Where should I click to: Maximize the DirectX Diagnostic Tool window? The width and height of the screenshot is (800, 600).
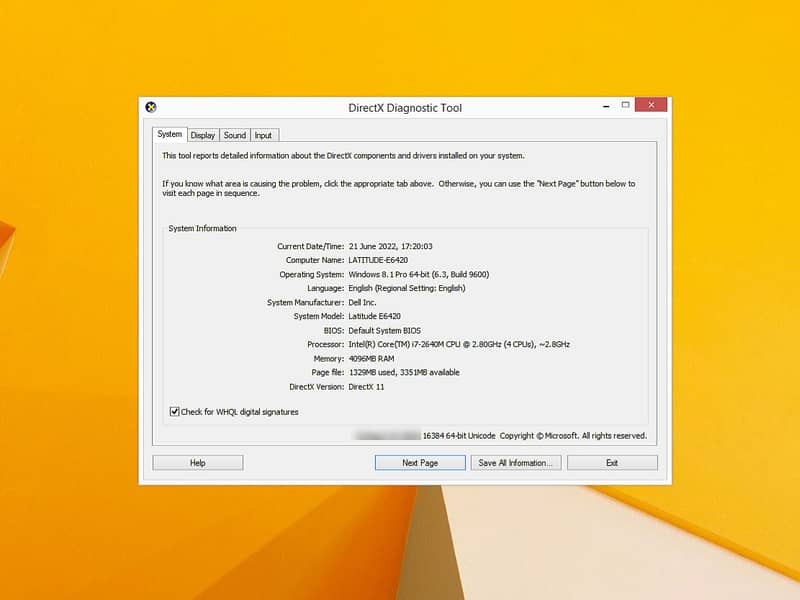[x=626, y=105]
